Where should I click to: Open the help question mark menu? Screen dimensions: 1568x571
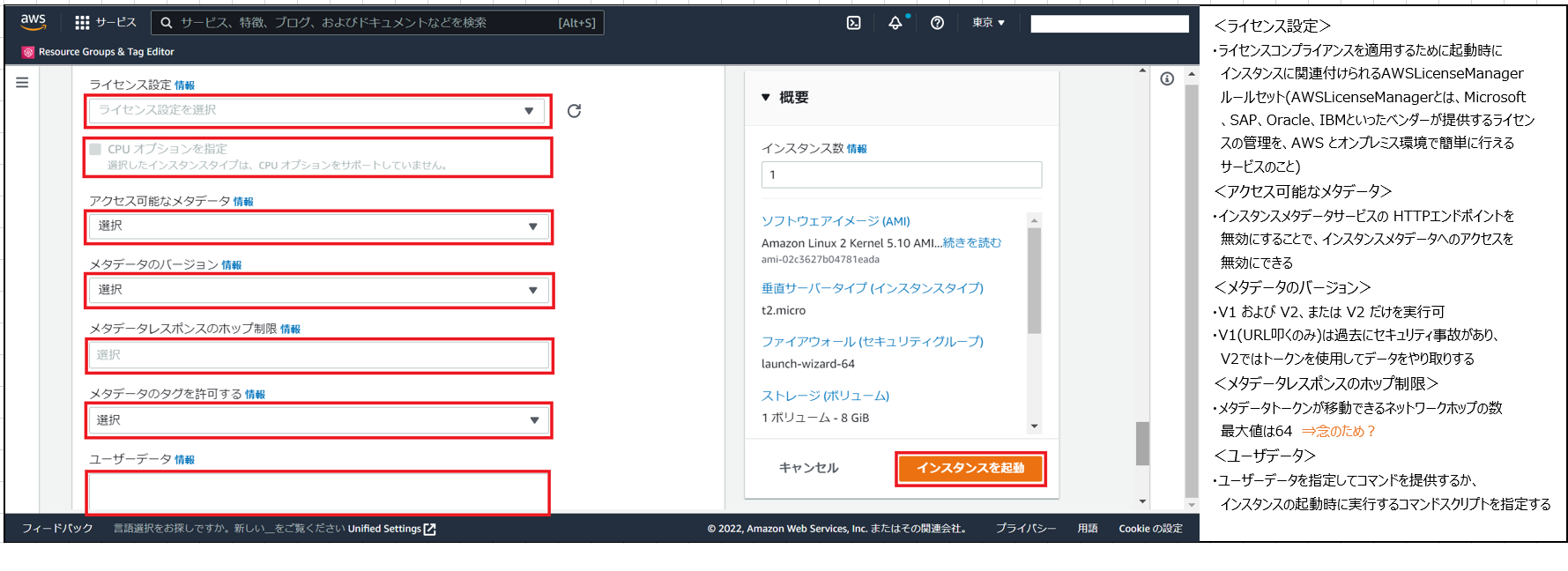pos(937,23)
